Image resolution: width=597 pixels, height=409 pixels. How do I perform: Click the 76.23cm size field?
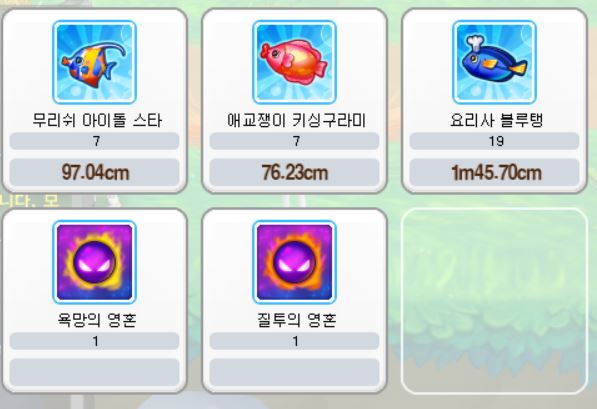click(x=294, y=173)
